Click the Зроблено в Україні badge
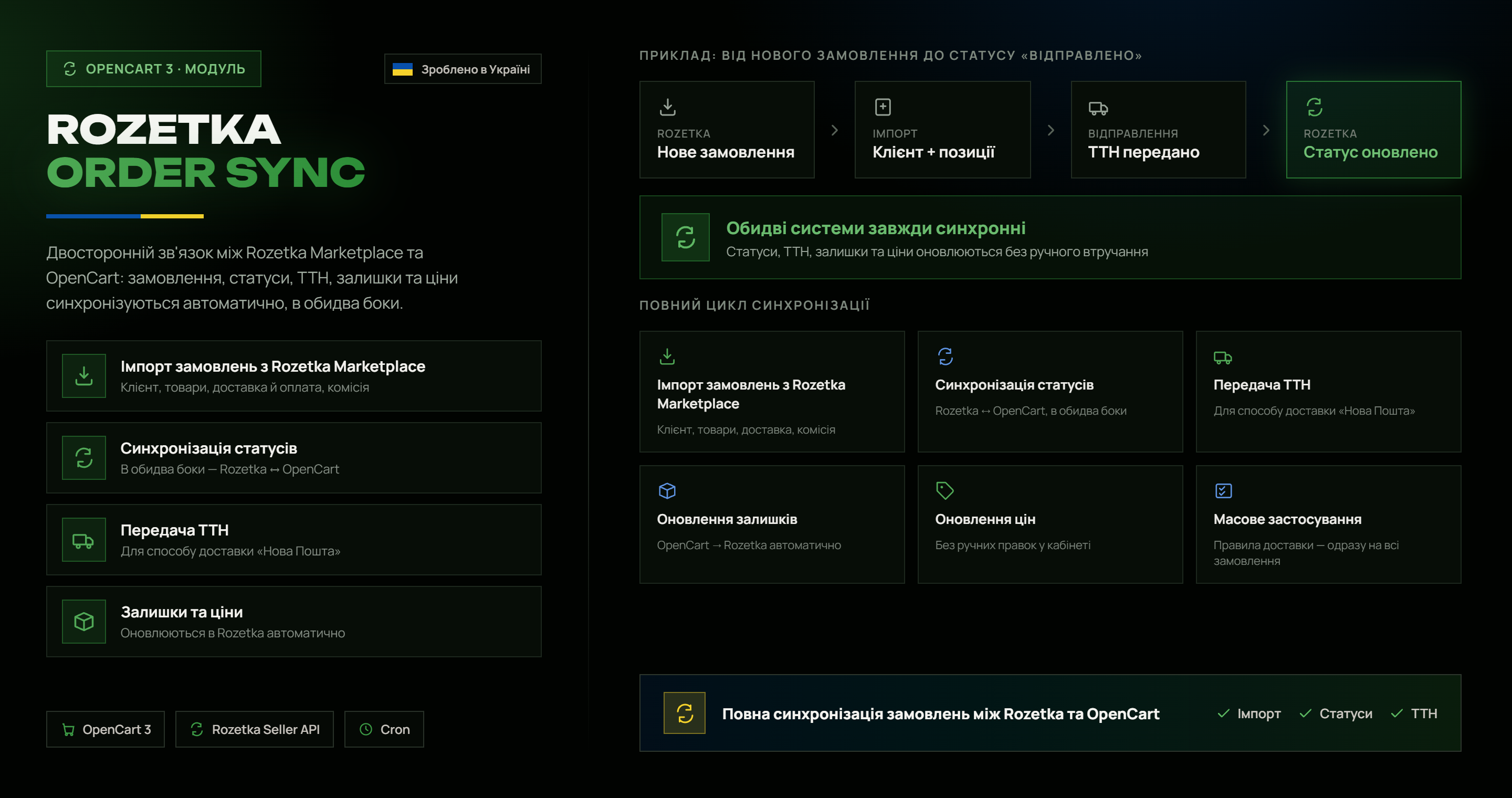This screenshot has height=798, width=1512. pos(463,69)
